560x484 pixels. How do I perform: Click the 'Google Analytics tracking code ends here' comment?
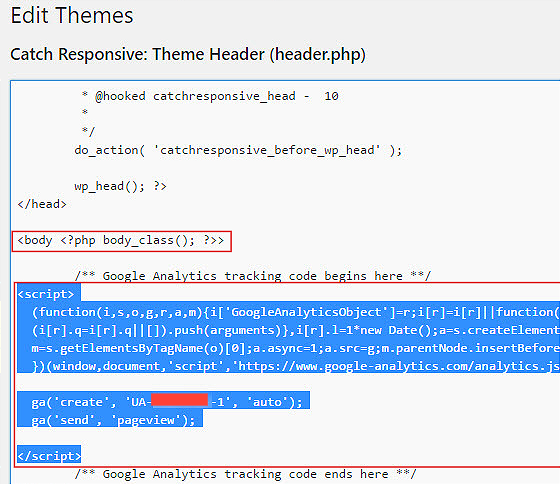pyautogui.click(x=245, y=474)
